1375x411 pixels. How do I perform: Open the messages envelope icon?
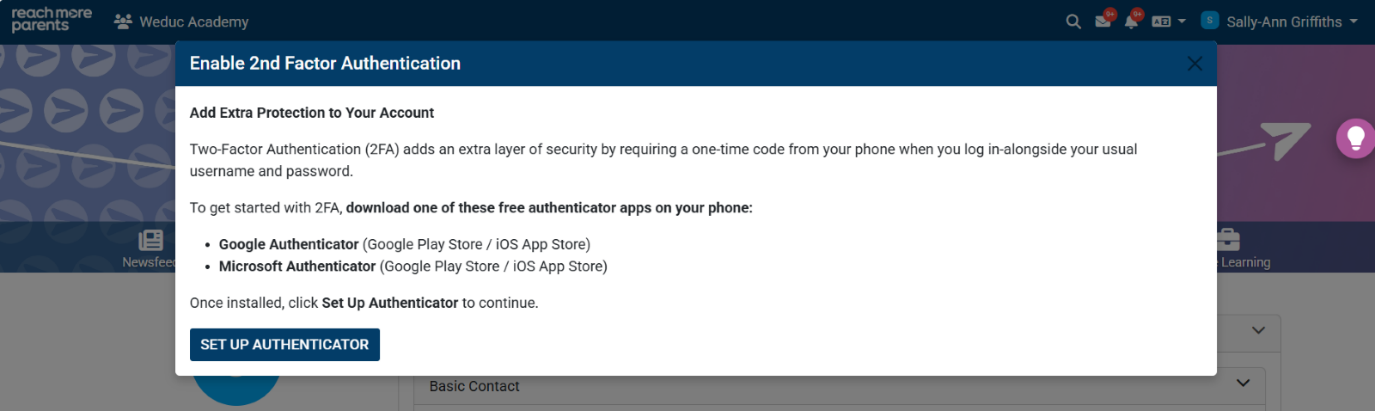click(x=1103, y=21)
